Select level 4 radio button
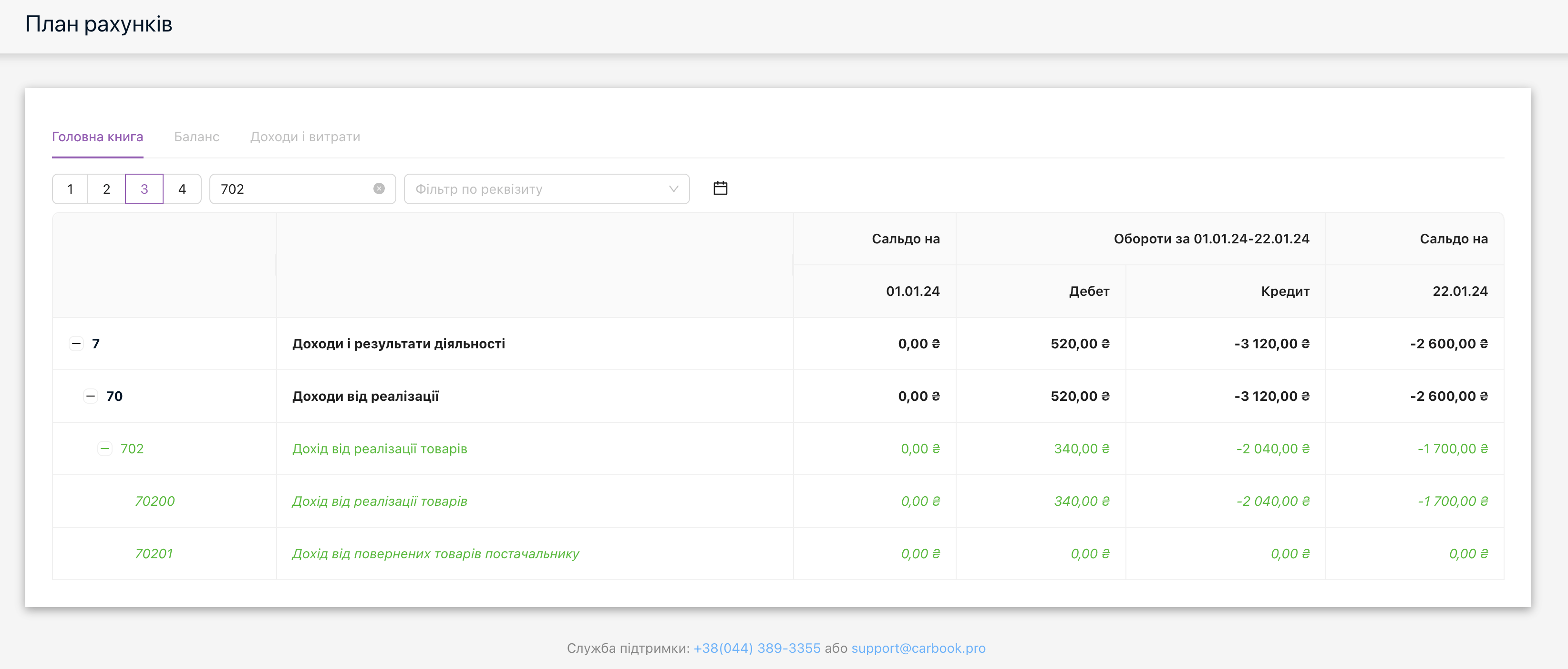Screen dimensions: 1568x669 [182, 189]
